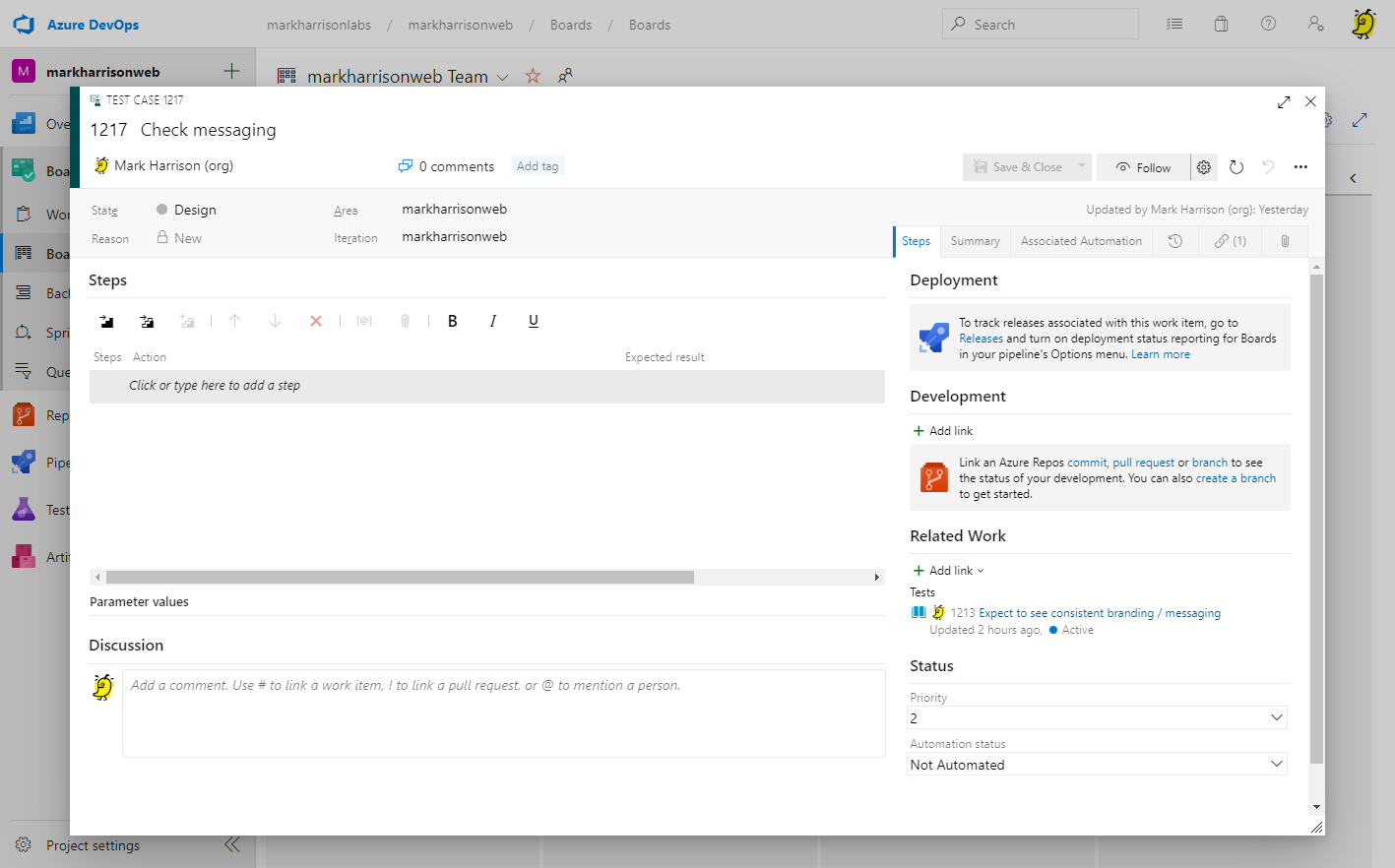Click the Steps horizontal scrollbar
Image resolution: width=1395 pixels, height=868 pixels.
point(400,578)
